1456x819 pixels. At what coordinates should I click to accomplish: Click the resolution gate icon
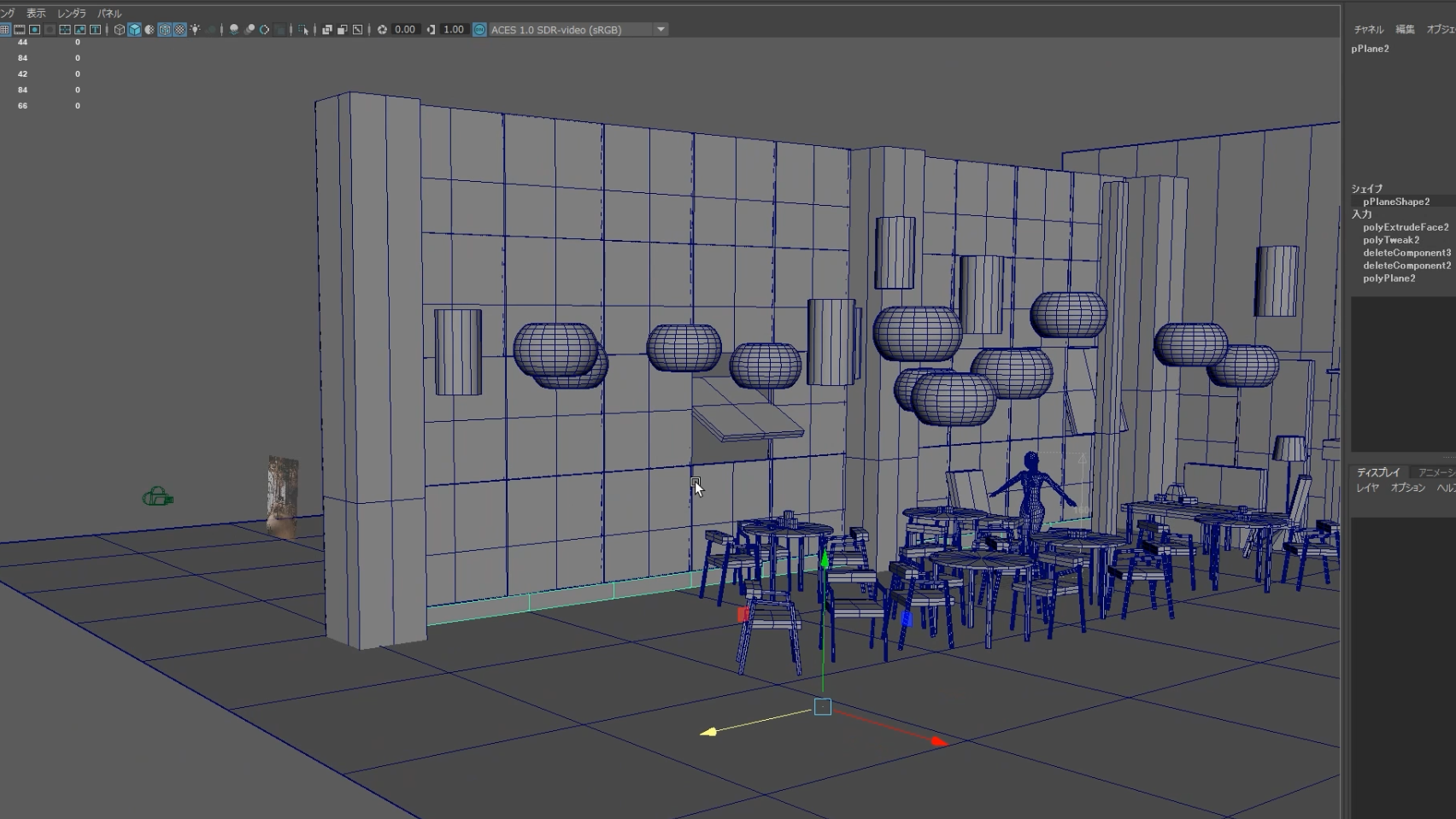(x=34, y=30)
